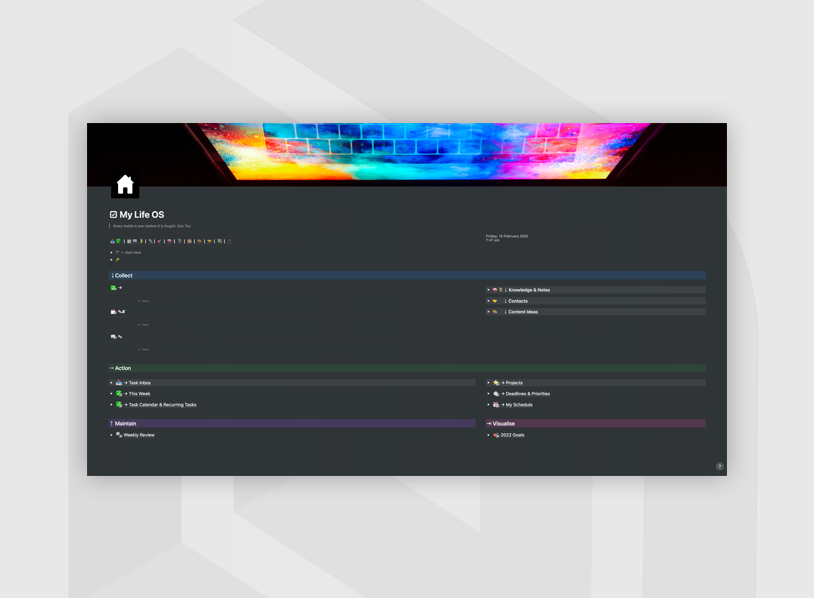
Task: Open the 2022 Goals link
Action: [x=512, y=435]
